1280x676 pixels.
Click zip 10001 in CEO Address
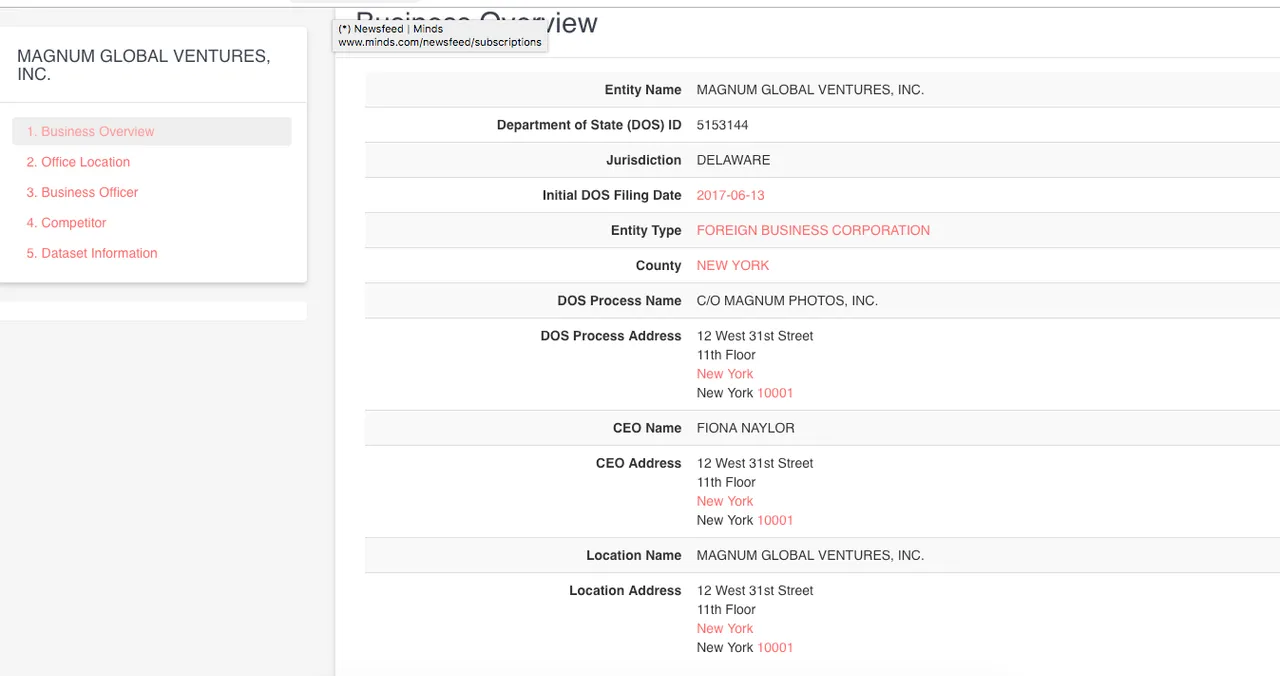click(775, 520)
